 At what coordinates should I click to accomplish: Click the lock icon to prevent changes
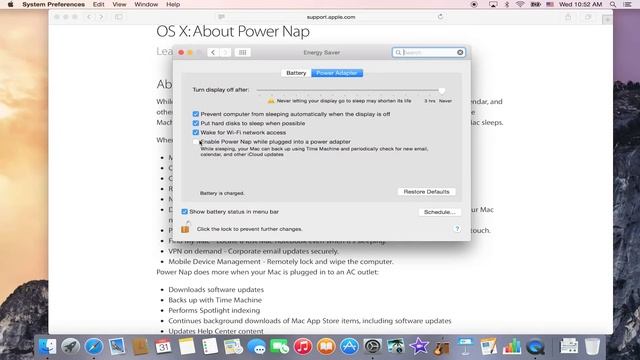point(185,227)
